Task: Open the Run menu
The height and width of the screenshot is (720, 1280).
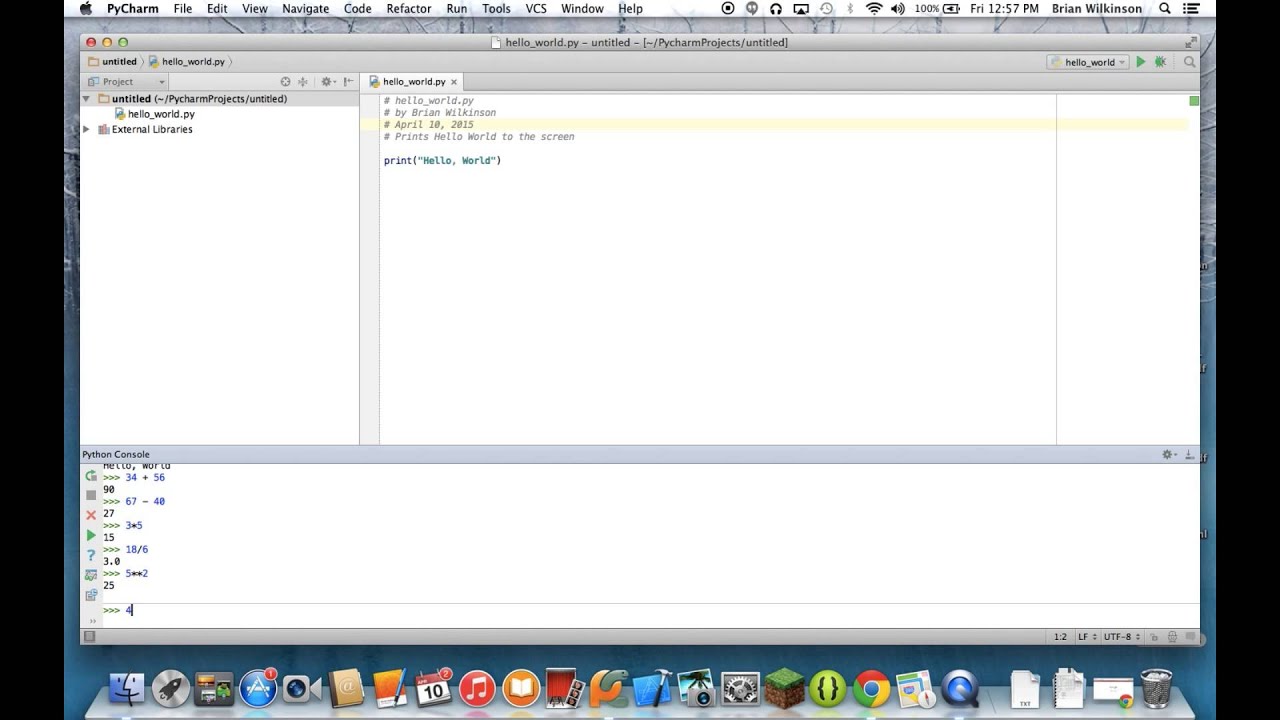Action: (457, 9)
